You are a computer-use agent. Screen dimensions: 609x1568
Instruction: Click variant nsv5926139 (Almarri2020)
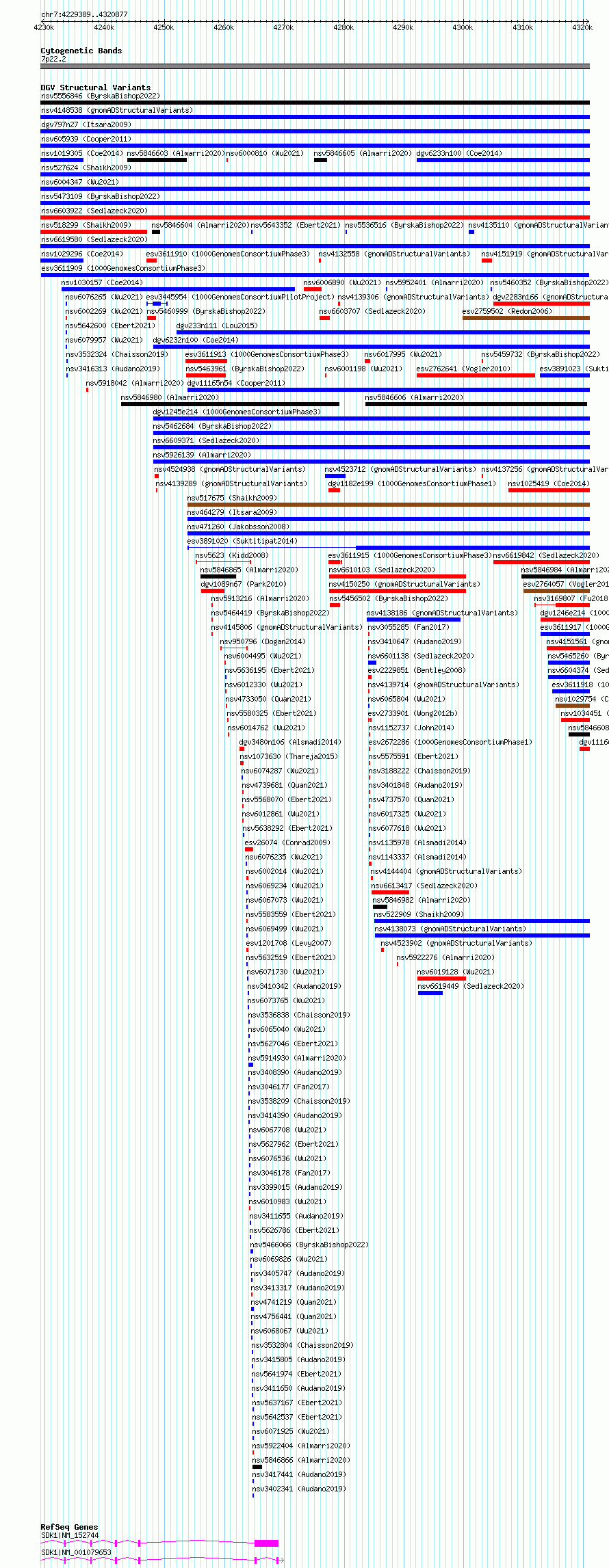tap(202, 455)
